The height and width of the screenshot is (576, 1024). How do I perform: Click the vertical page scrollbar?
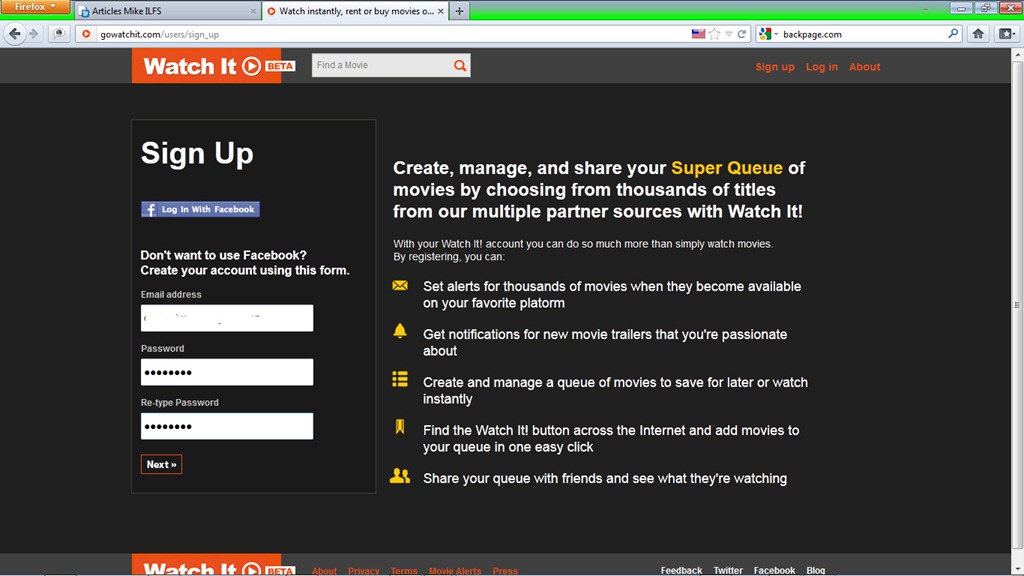point(1017,305)
